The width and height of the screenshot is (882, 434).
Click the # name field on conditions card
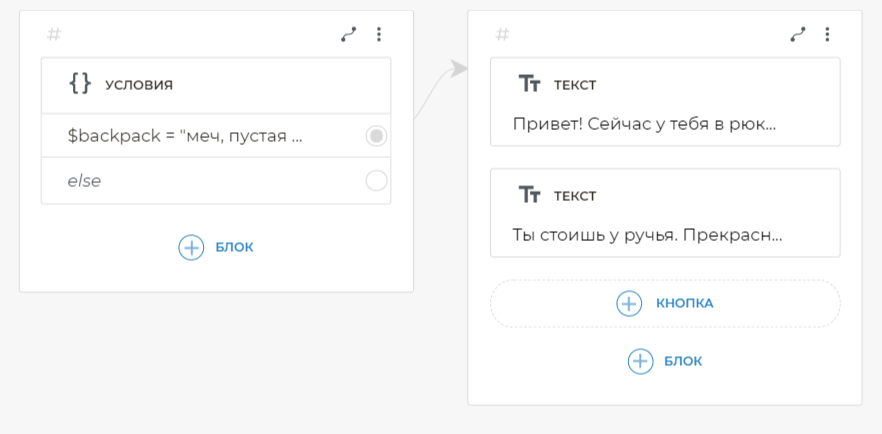[x=54, y=35]
